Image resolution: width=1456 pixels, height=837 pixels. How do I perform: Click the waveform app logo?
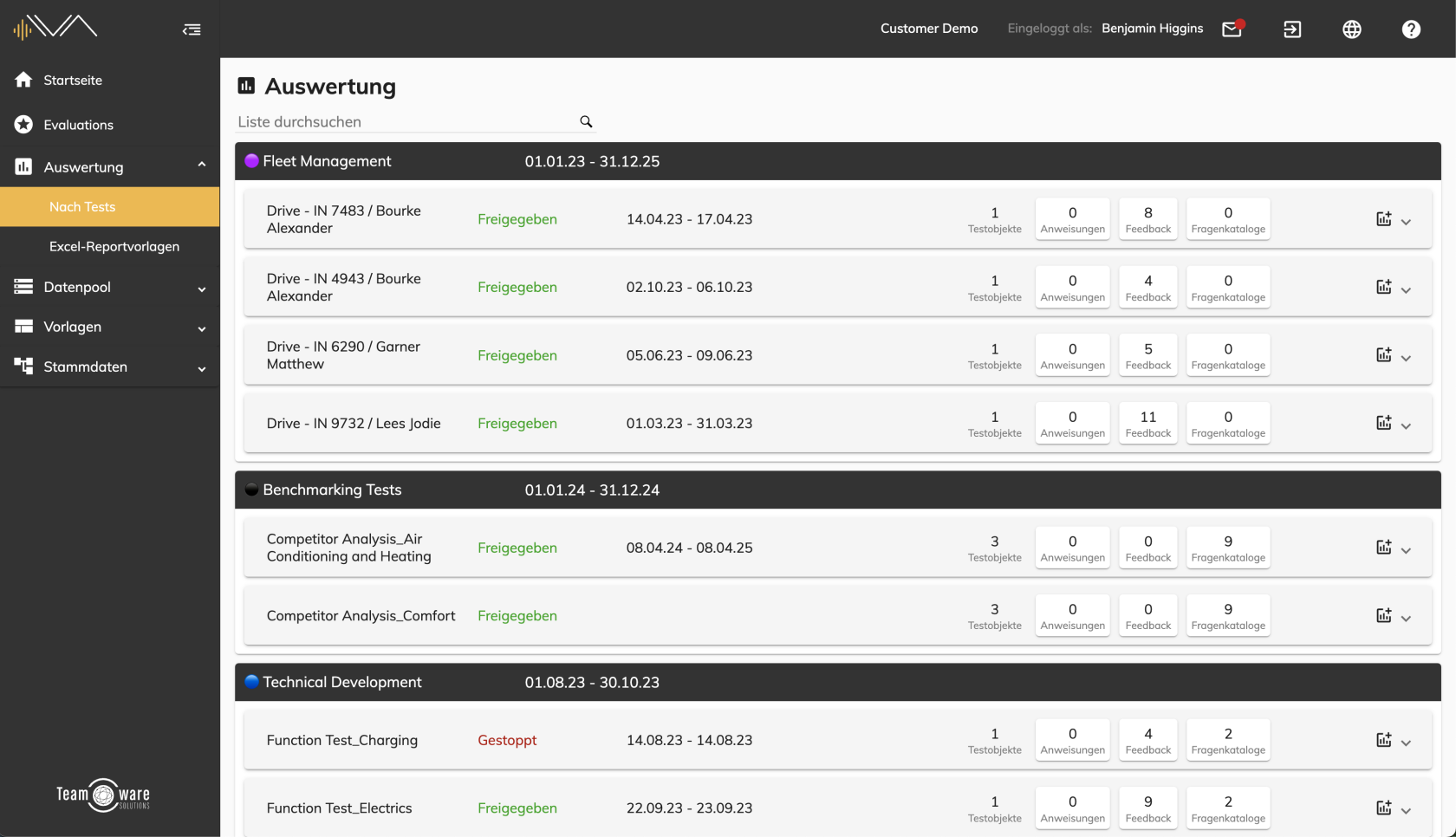(55, 28)
